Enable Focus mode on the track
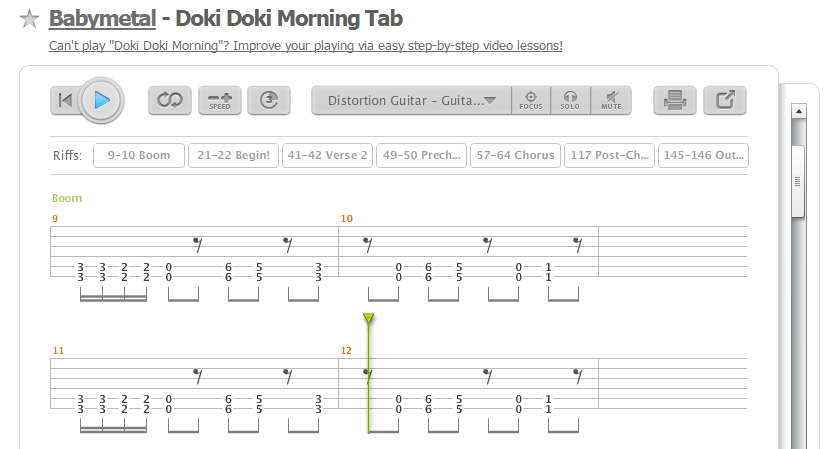The height and width of the screenshot is (449, 837). pyautogui.click(x=531, y=100)
